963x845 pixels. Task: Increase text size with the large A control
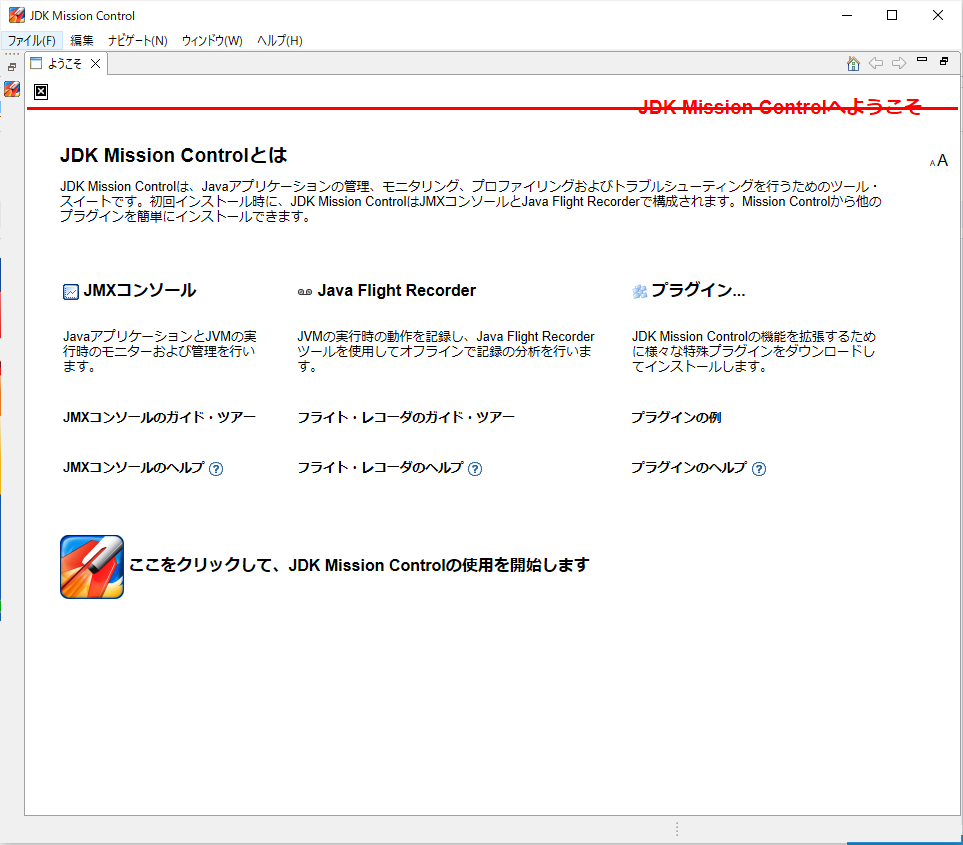[941, 159]
